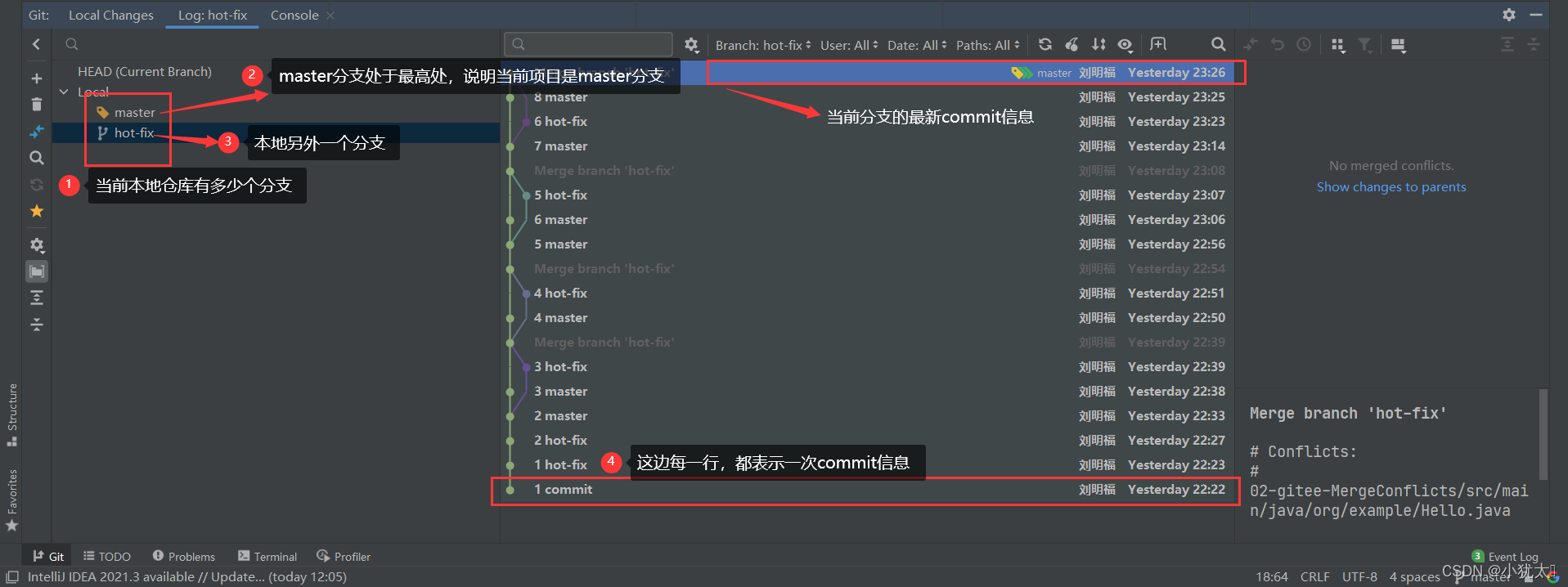This screenshot has width=1568, height=587.
Task: Expand all in the changed files pane
Action: point(1507,44)
